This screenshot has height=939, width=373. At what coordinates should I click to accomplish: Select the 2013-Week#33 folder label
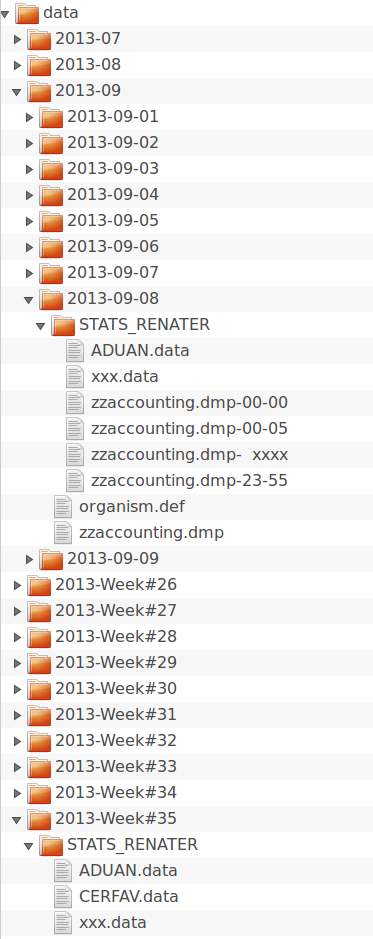click(x=116, y=767)
